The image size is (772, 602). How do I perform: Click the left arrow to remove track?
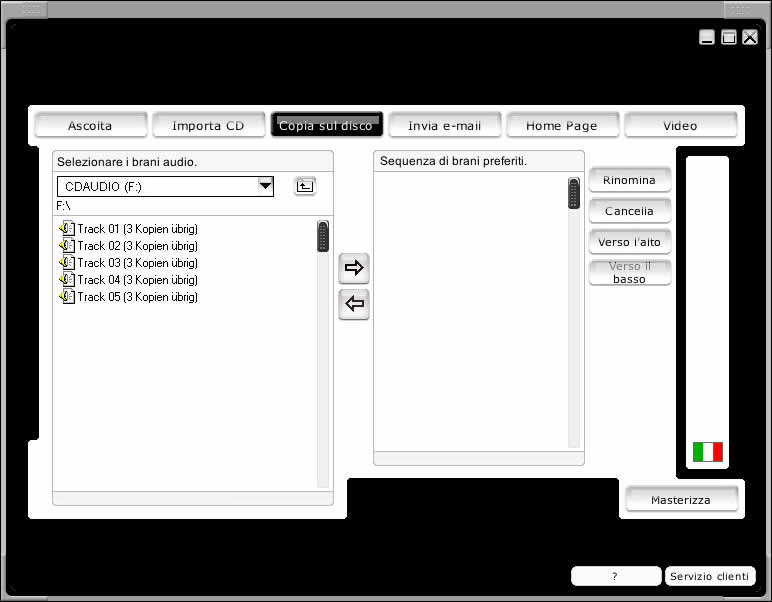point(354,304)
